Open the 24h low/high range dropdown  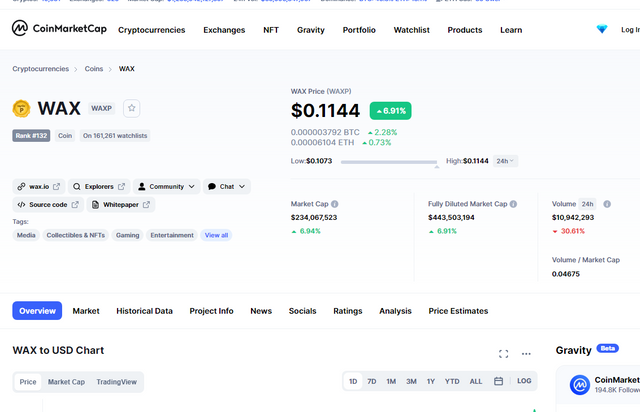pyautogui.click(x=505, y=161)
